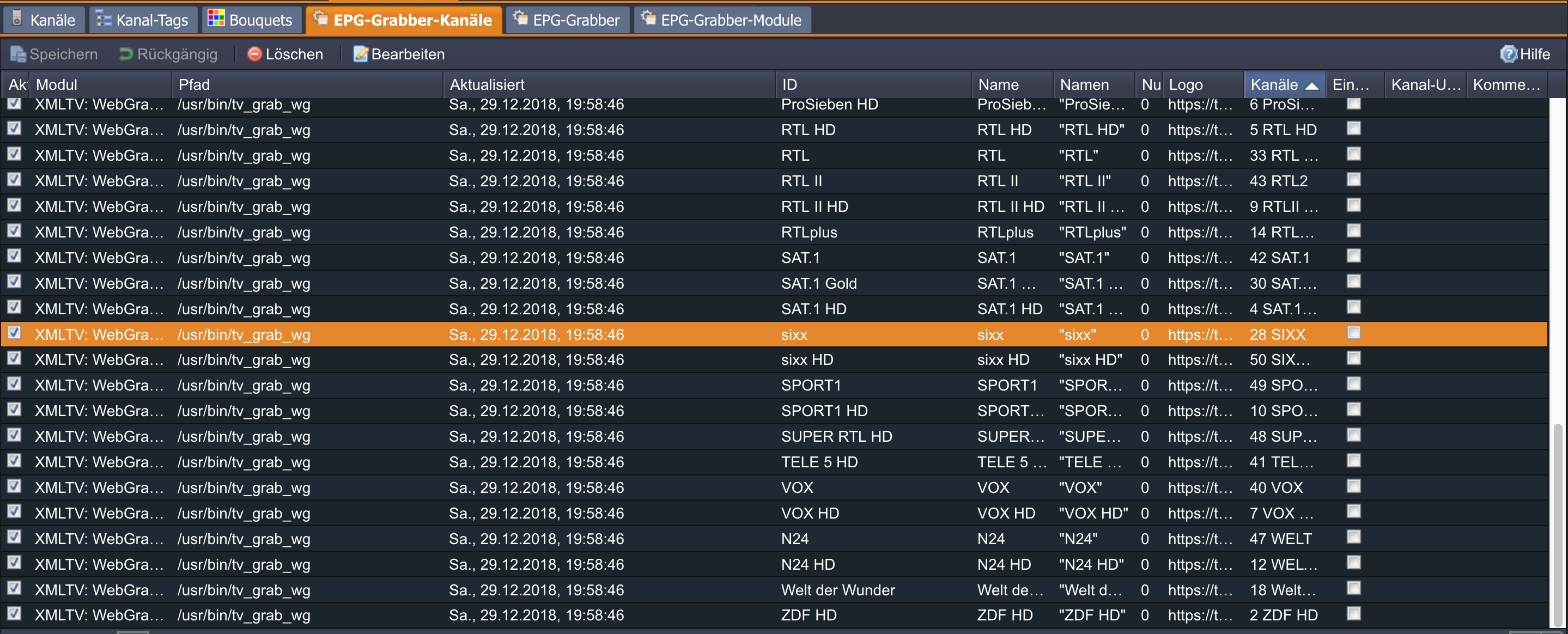Click channel cell "5 RTL HD"
Screen dimensions: 1568x634
tap(1283, 130)
